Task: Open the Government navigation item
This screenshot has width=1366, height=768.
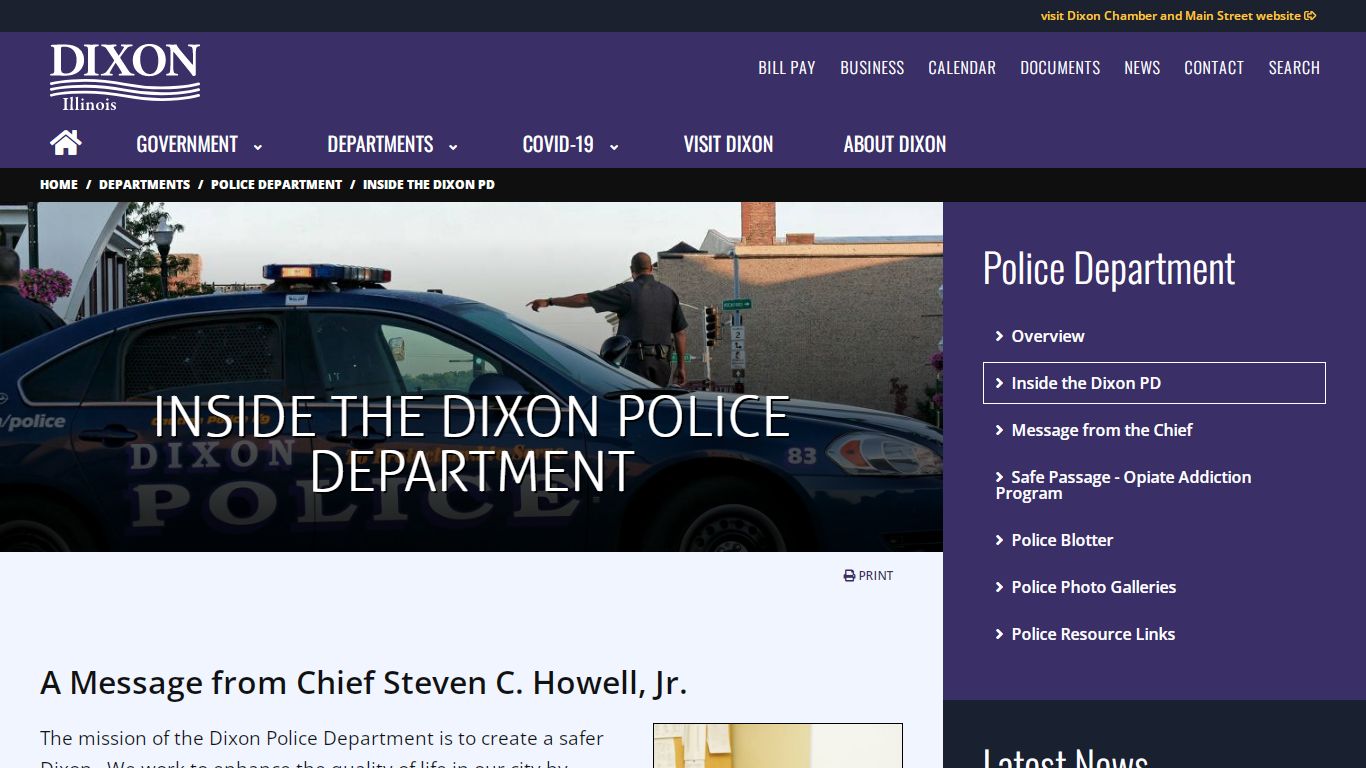Action: (x=187, y=144)
